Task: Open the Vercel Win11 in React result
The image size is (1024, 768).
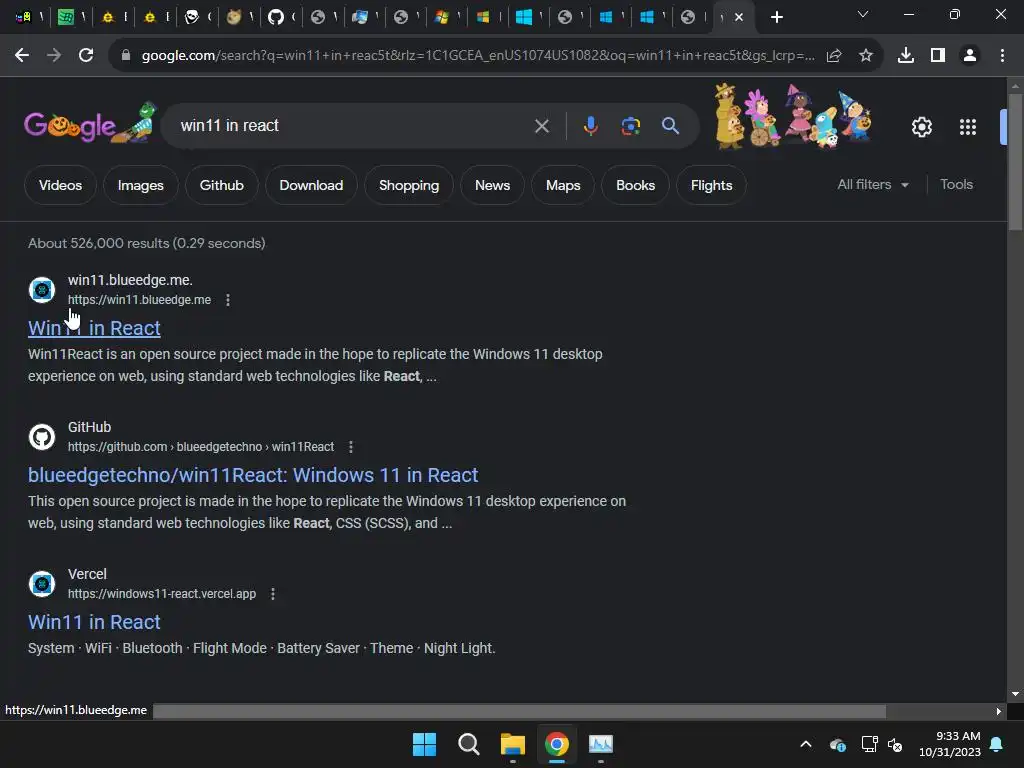Action: pos(94,622)
